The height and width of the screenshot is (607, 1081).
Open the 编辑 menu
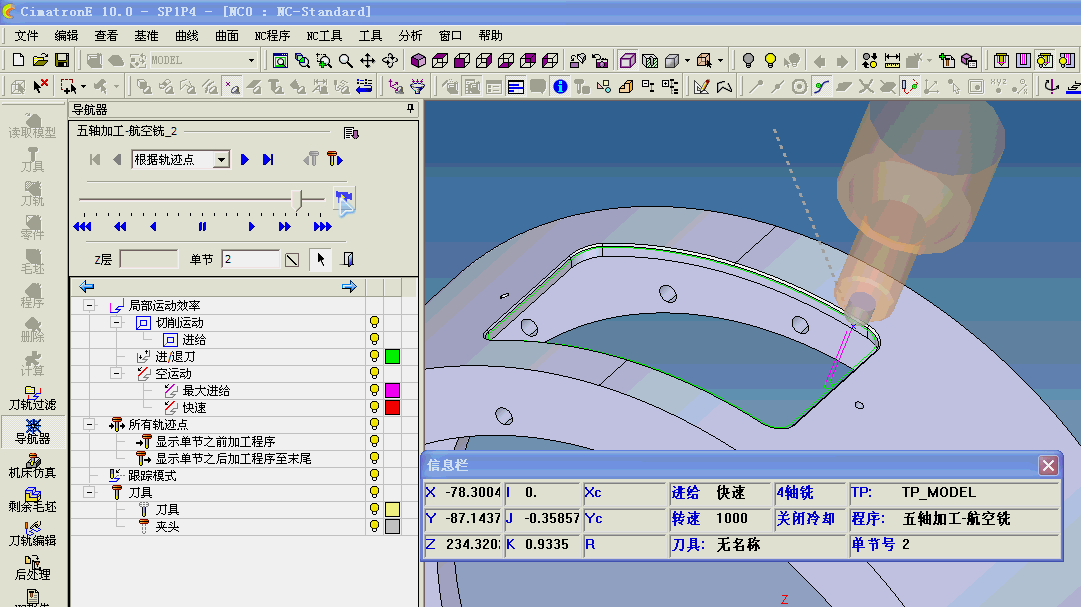coord(66,36)
